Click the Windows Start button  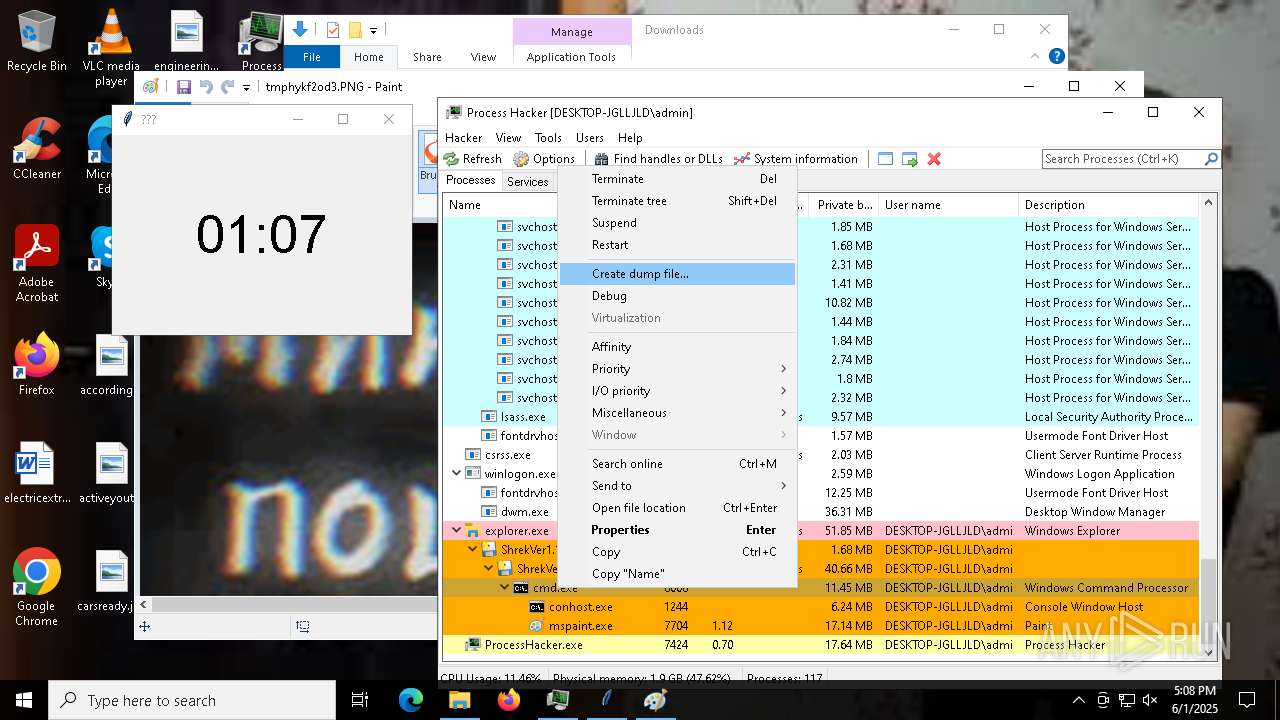click(24, 700)
